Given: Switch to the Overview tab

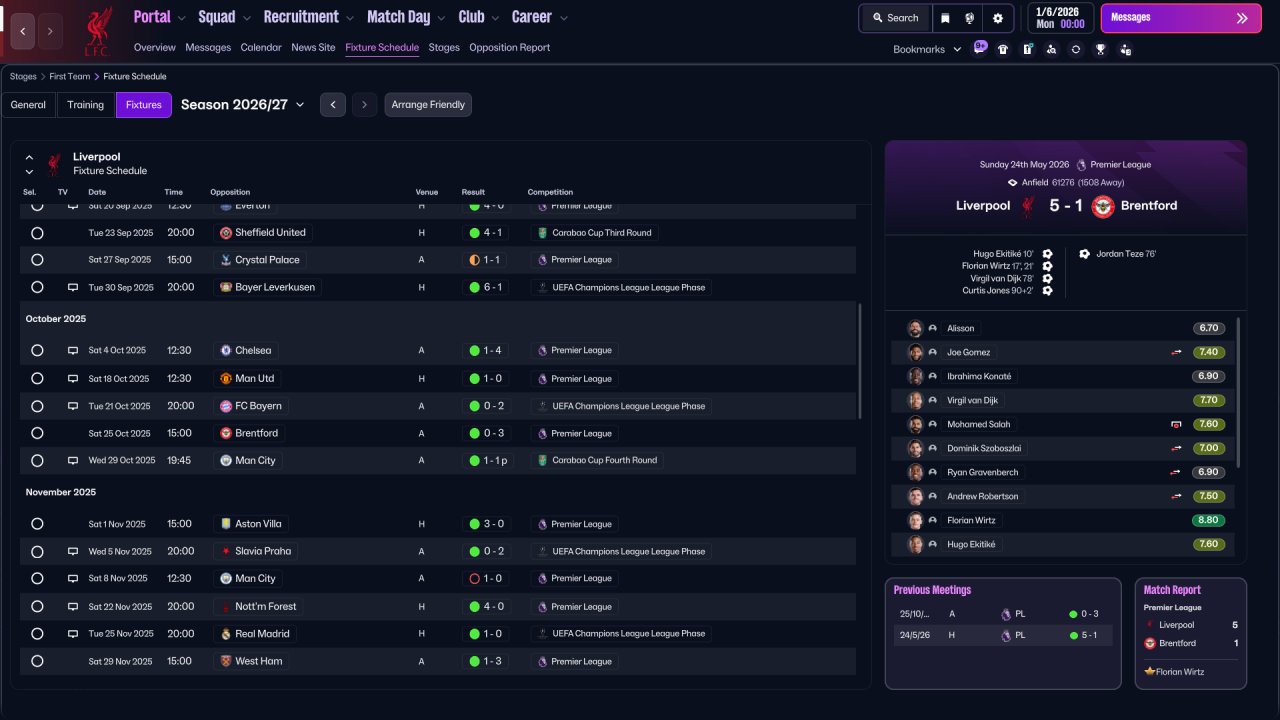Looking at the screenshot, I should [155, 48].
